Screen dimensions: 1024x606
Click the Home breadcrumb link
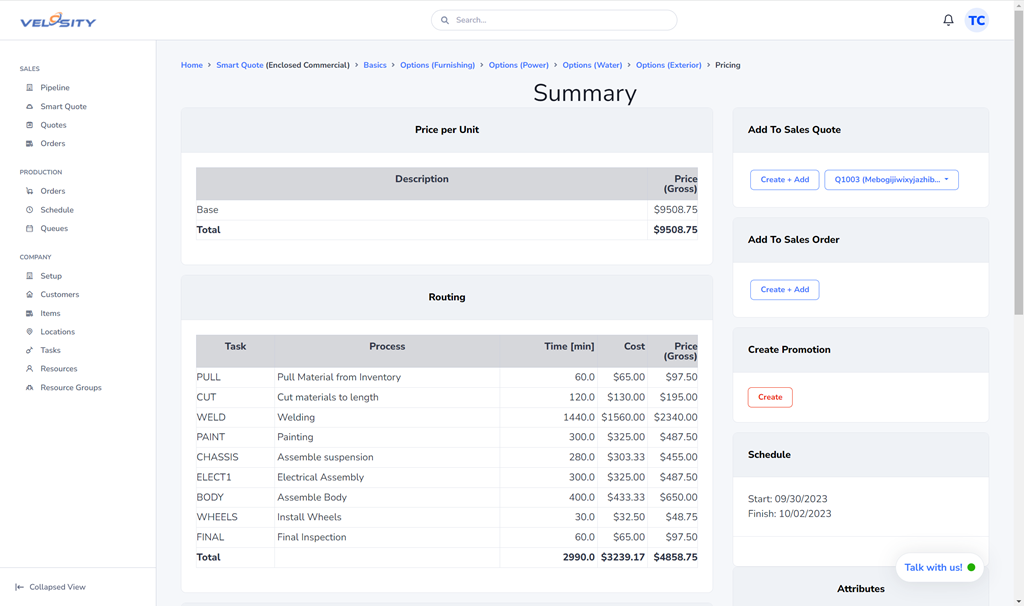(x=191, y=65)
